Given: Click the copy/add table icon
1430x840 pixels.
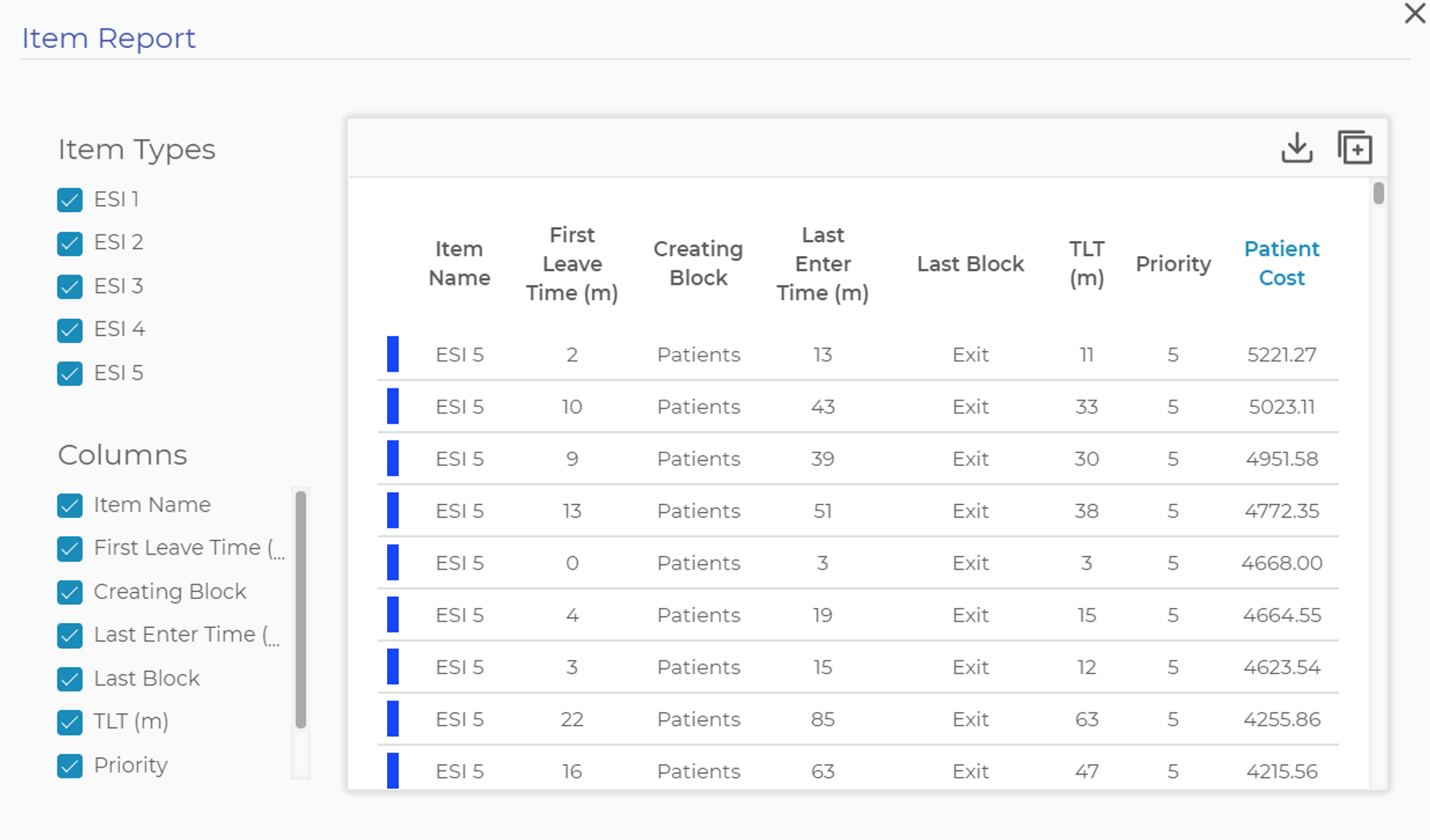Looking at the screenshot, I should pos(1354,148).
